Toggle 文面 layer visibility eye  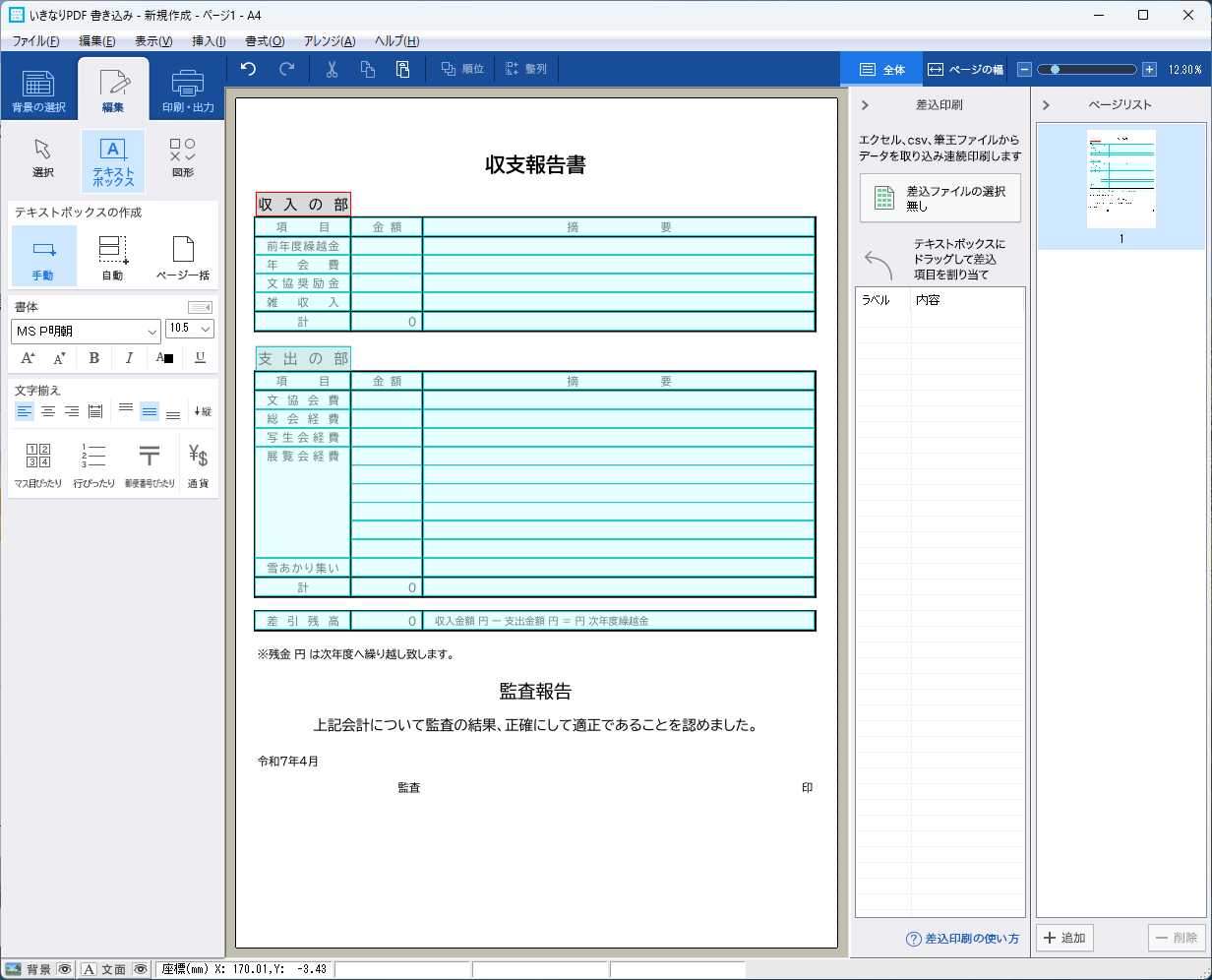[140, 969]
